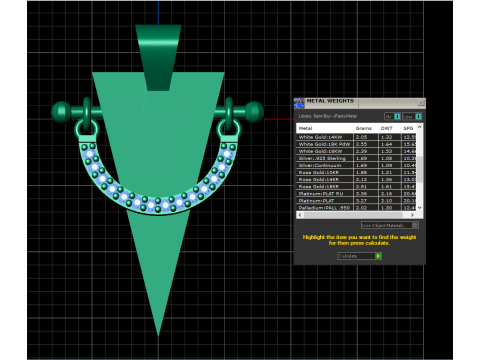Click the 1.88 grams cell
Viewport: 480px width, 360px height.
366,172
